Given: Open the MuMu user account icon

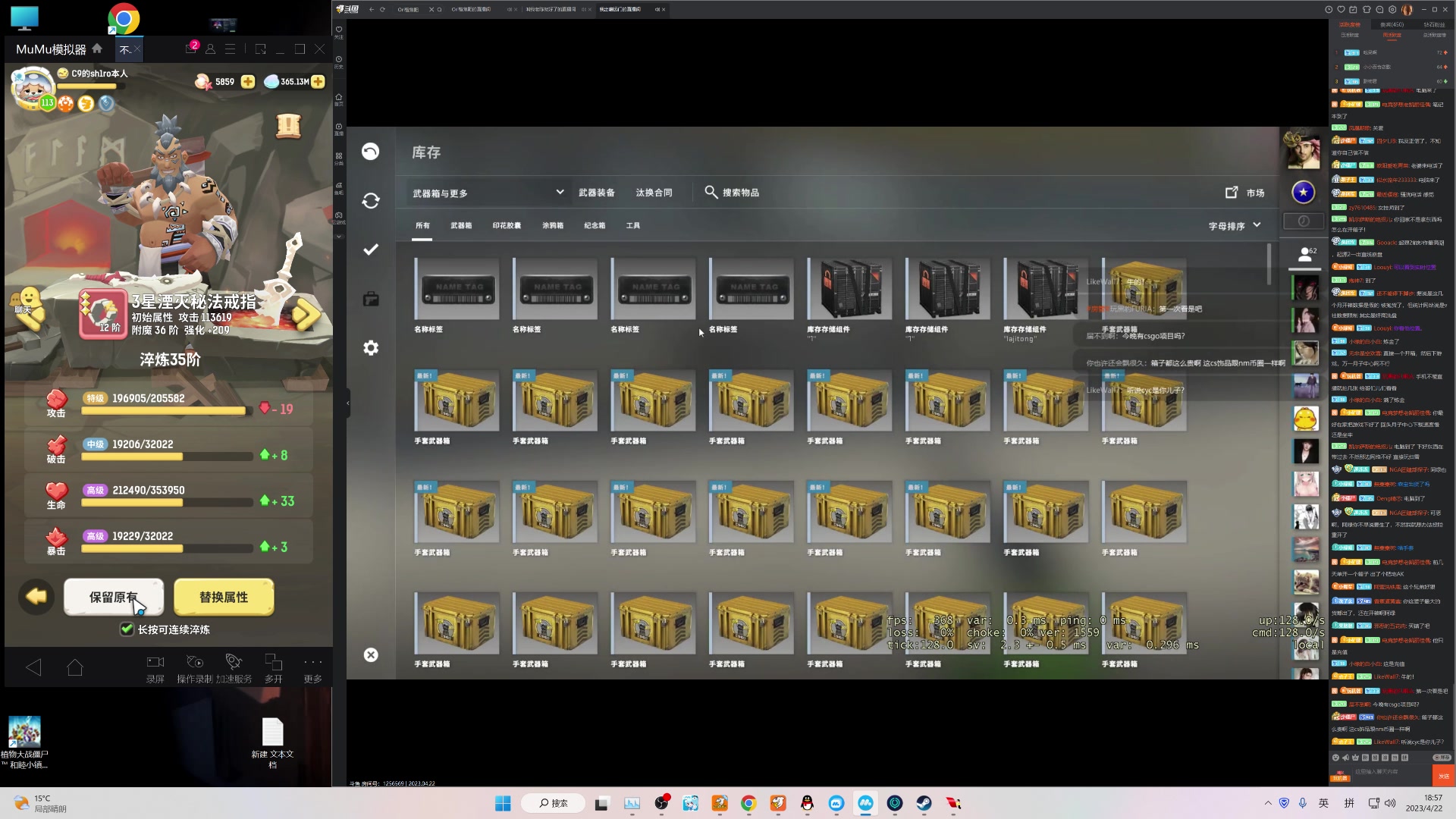Looking at the screenshot, I should 211,49.
